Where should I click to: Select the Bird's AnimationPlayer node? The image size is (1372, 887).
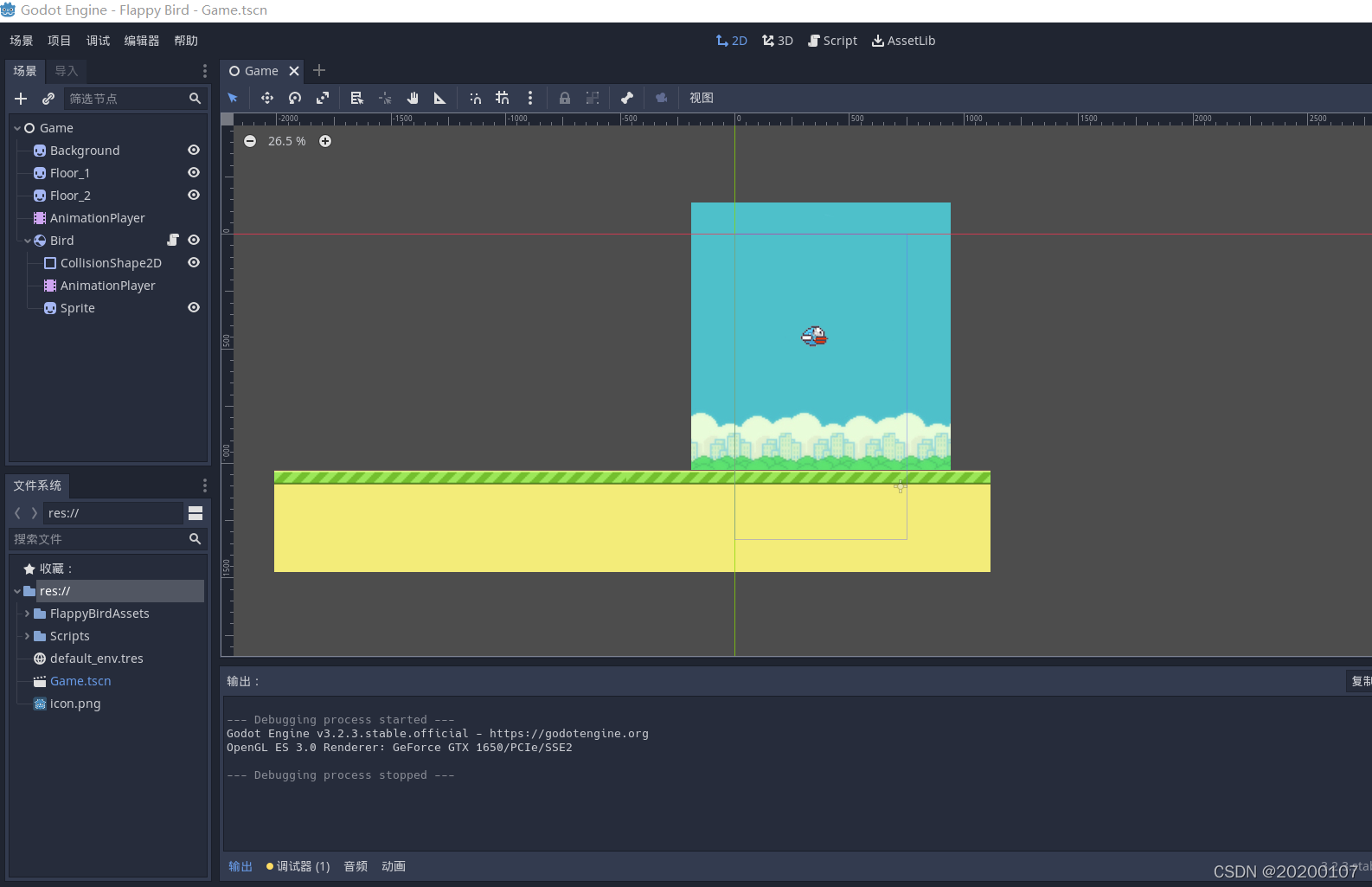(108, 286)
